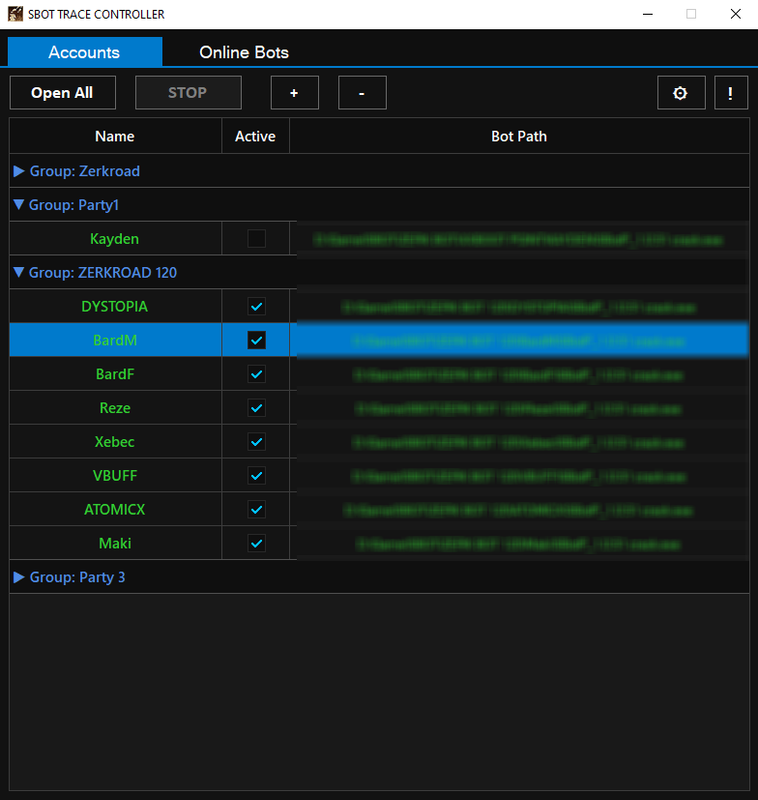
Task: Select the VBUFF account name
Action: [115, 476]
